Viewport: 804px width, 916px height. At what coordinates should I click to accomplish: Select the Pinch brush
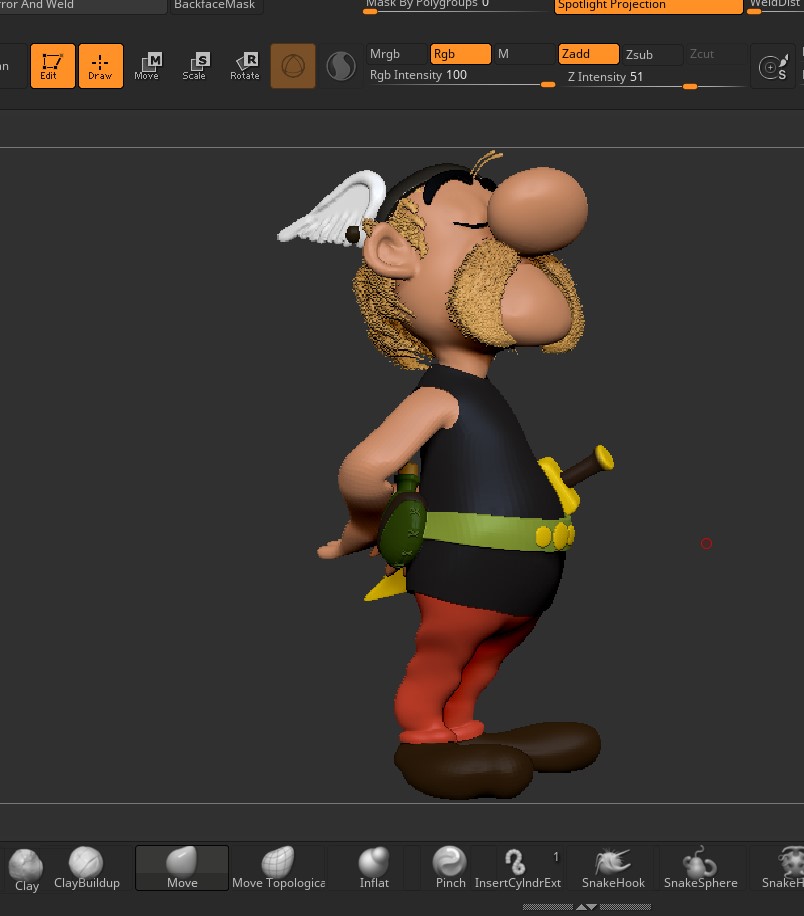pos(450,868)
